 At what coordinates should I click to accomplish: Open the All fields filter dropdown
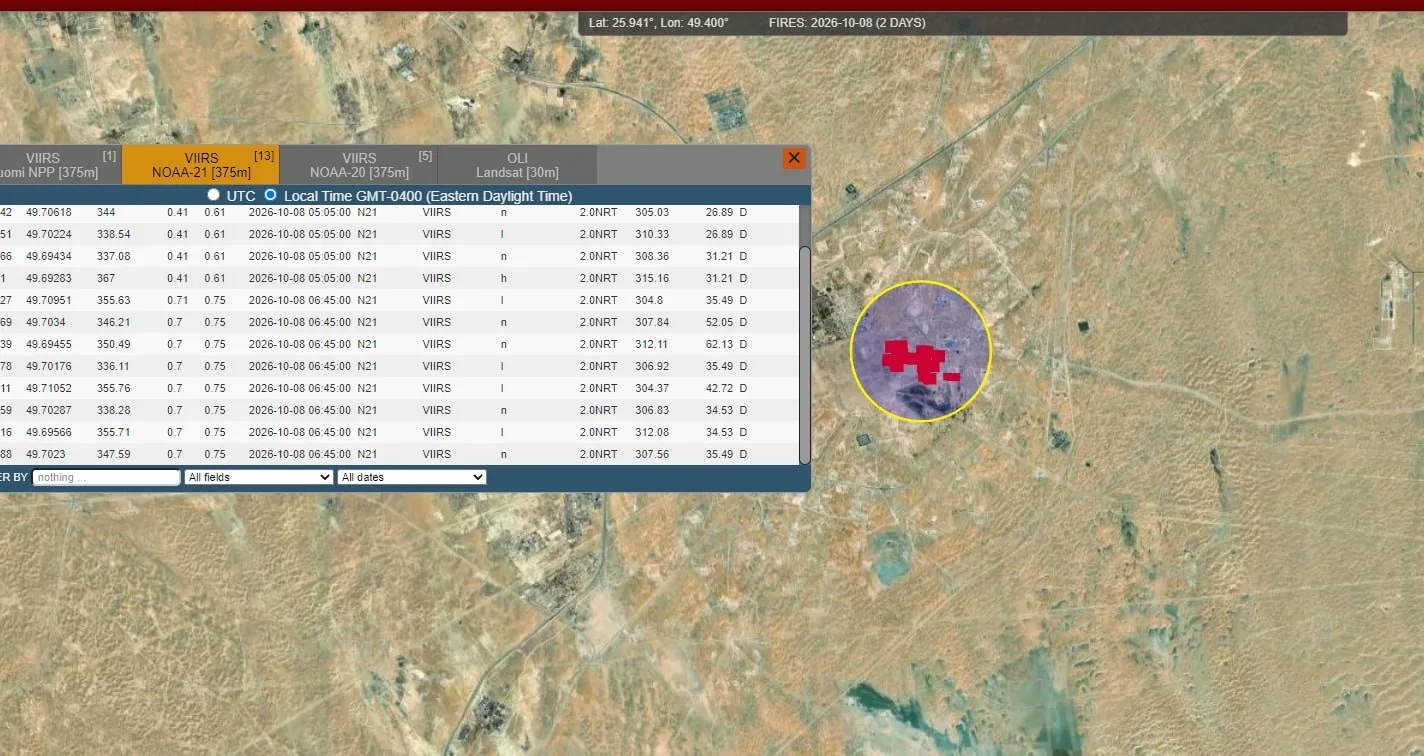[259, 477]
